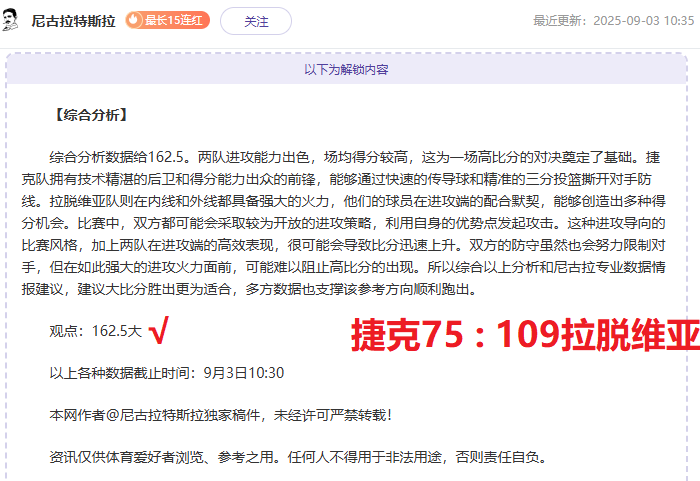The height and width of the screenshot is (481, 700).
Task: Click the 【综合分析】 heading
Action: pos(91,115)
